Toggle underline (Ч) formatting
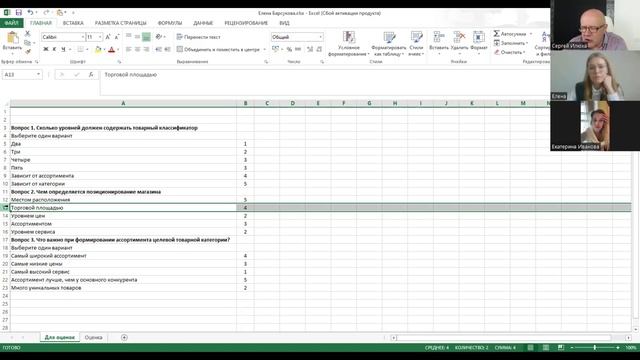 pyautogui.click(x=63, y=49)
